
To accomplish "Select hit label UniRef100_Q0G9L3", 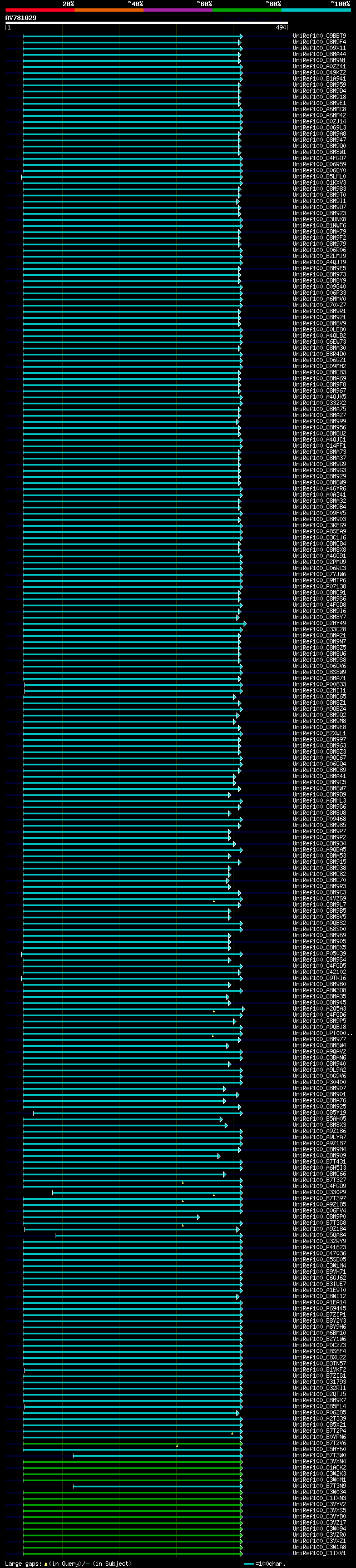I will [319, 128].
